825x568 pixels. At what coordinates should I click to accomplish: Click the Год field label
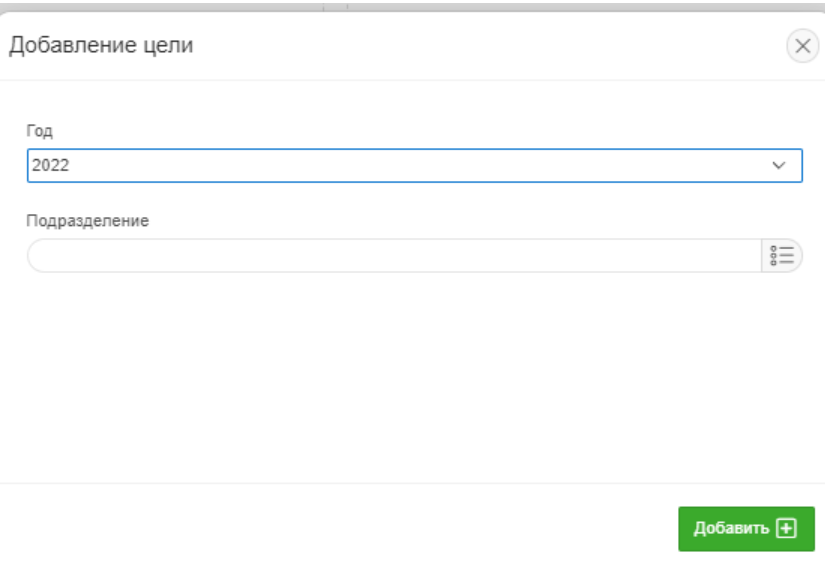39,131
